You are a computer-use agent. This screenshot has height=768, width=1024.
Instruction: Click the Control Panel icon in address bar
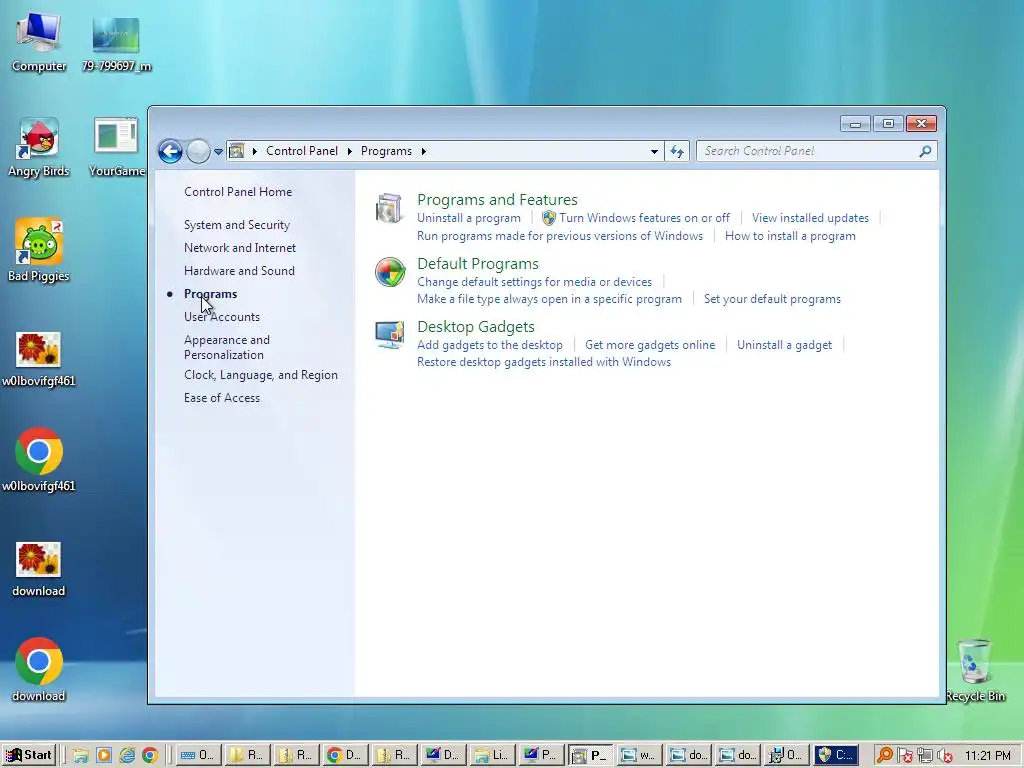pos(236,151)
